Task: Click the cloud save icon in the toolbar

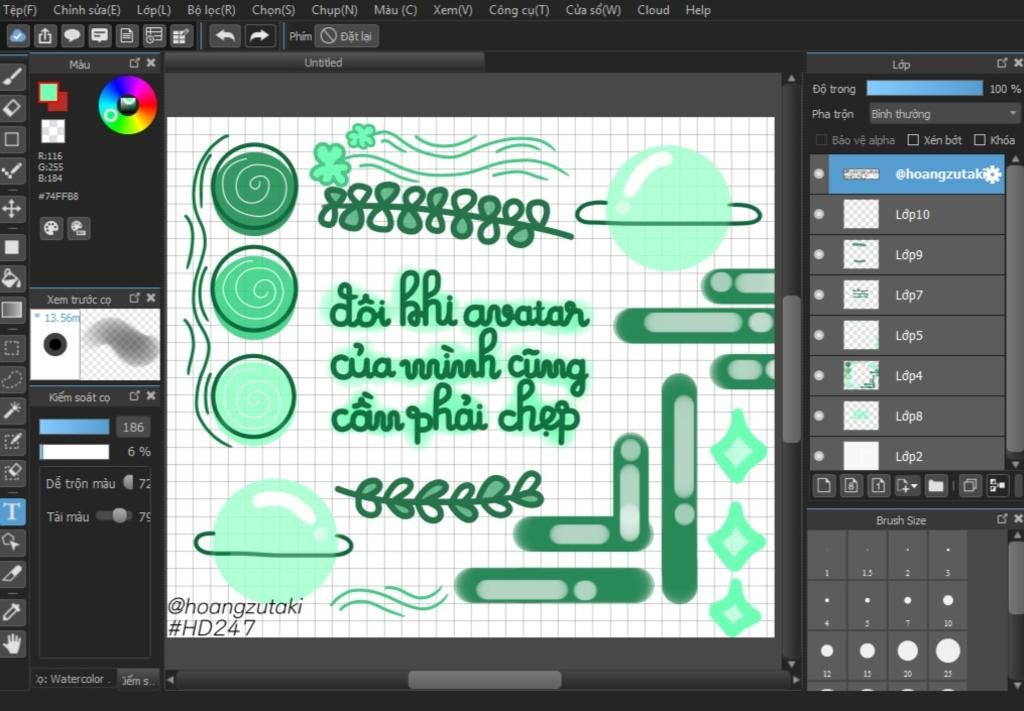Action: point(18,36)
